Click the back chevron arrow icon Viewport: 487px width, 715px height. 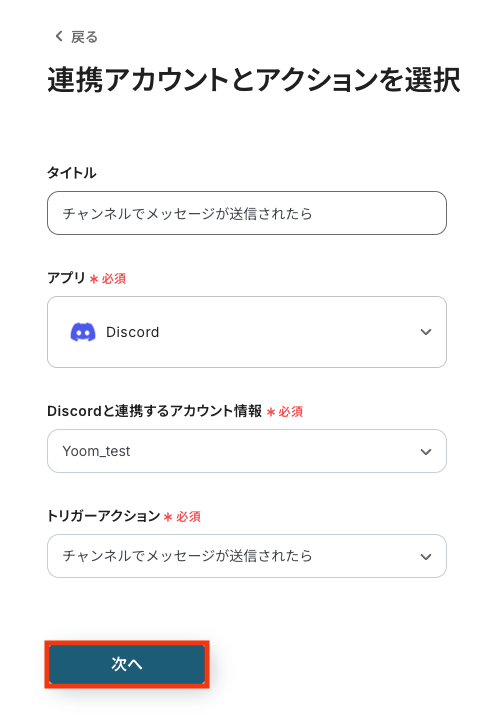[59, 36]
